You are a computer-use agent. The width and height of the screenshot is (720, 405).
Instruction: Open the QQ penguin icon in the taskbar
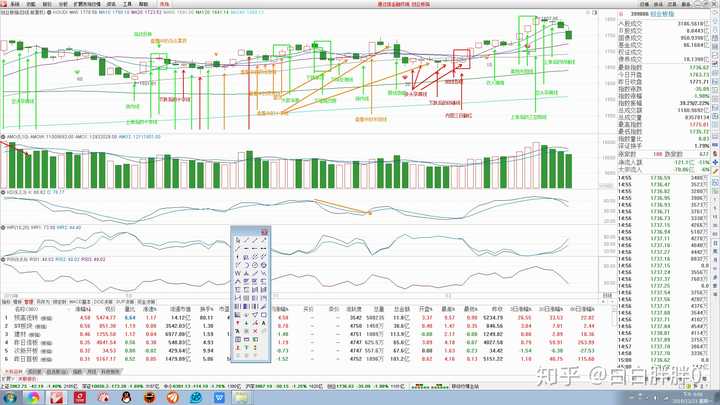click(x=126, y=398)
